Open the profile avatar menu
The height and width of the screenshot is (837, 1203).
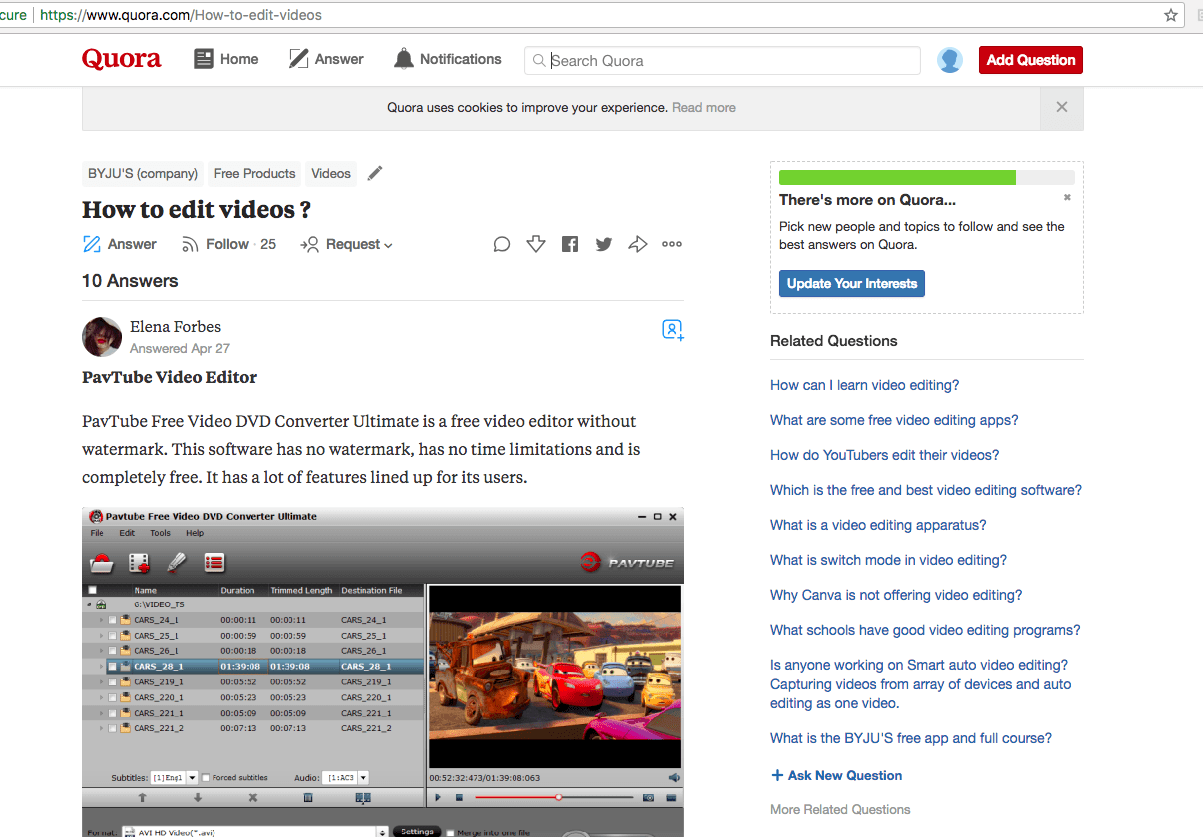tap(950, 60)
